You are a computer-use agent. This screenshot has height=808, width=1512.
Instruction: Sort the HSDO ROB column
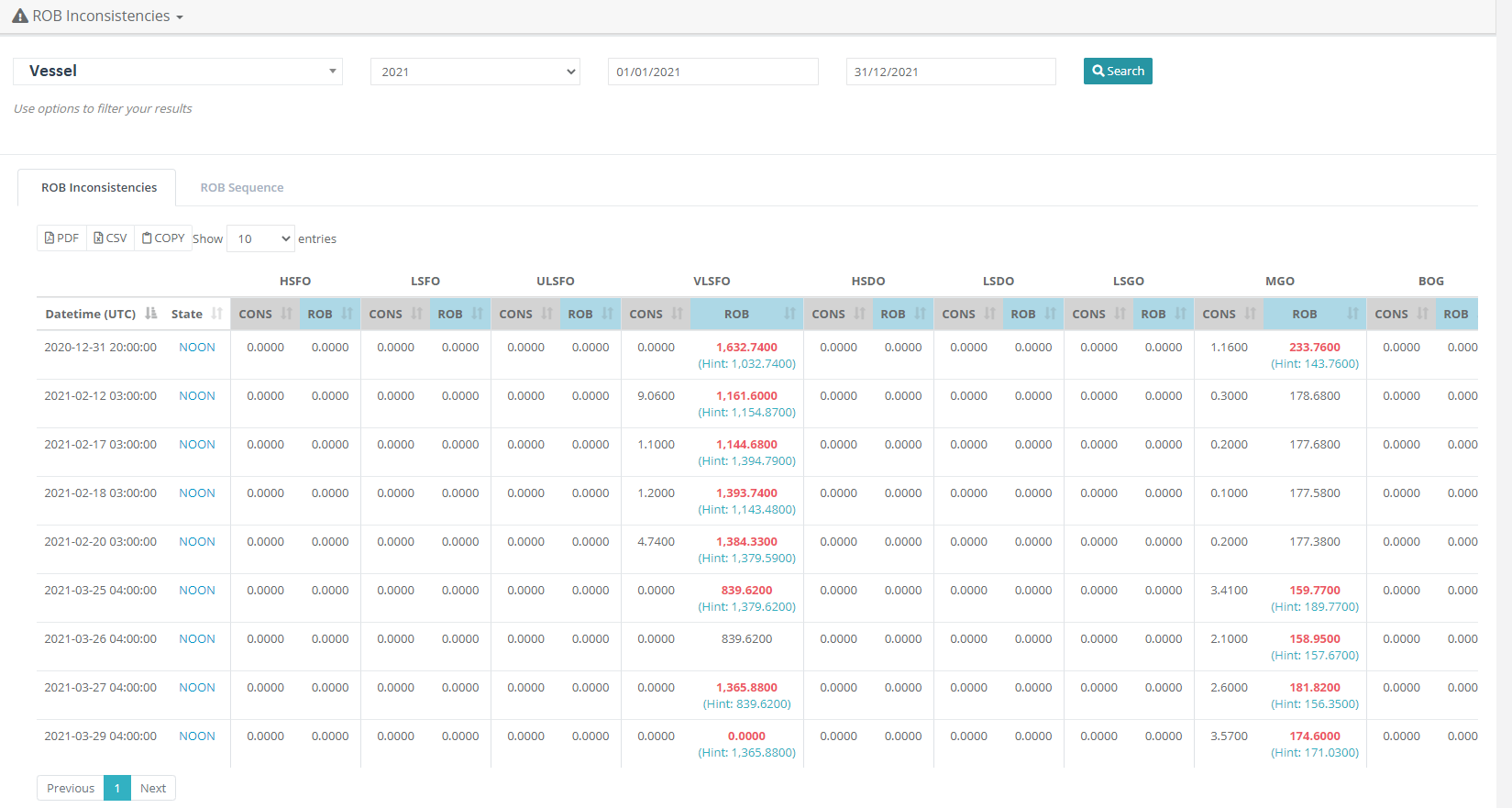[902, 314]
